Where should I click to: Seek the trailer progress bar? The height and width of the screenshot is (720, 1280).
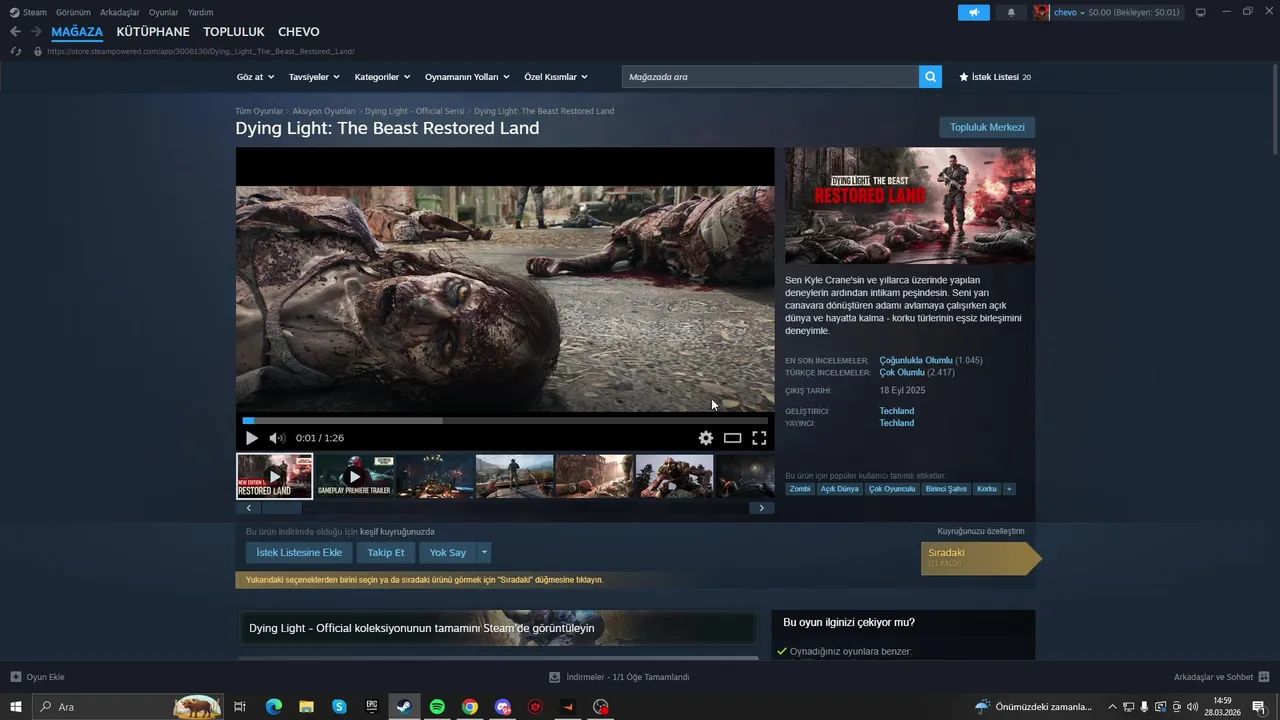pos(505,421)
